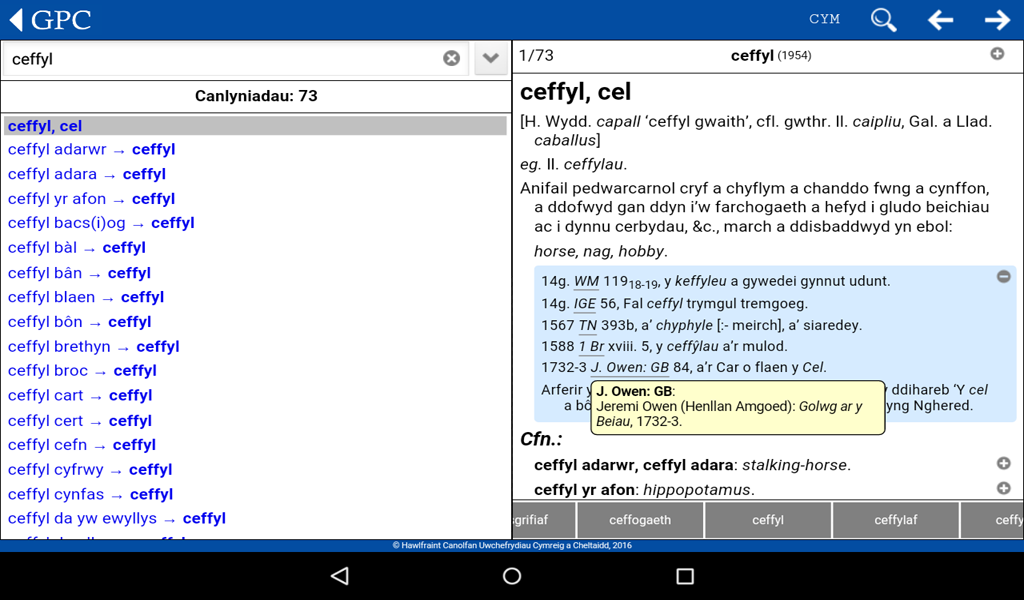The image size is (1024, 600).
Task: Click the forward navigation arrow
Action: (999, 19)
